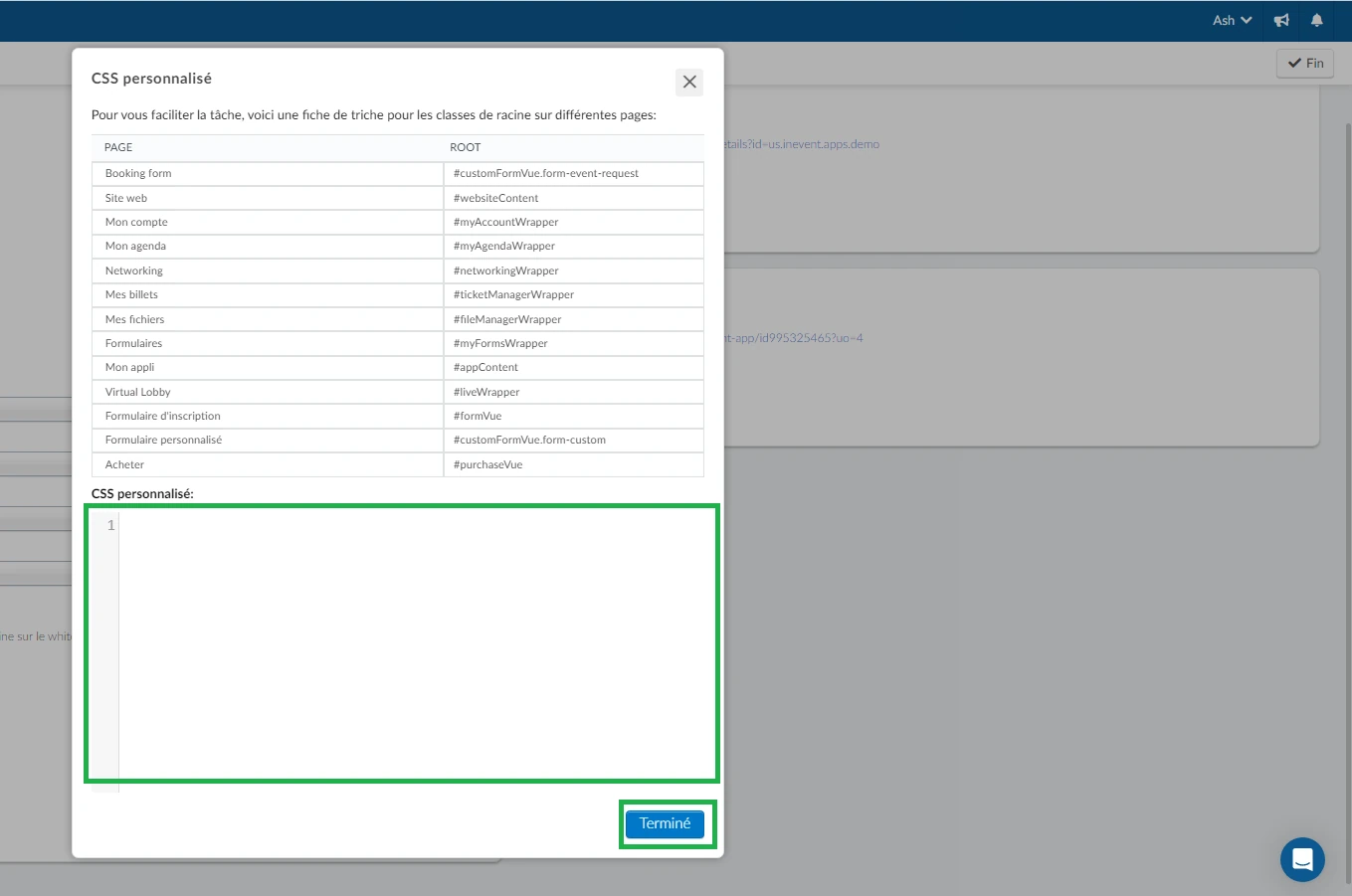Select the 'Formulaire personnalisé' cell
Image resolution: width=1352 pixels, height=896 pixels.
[268, 440]
